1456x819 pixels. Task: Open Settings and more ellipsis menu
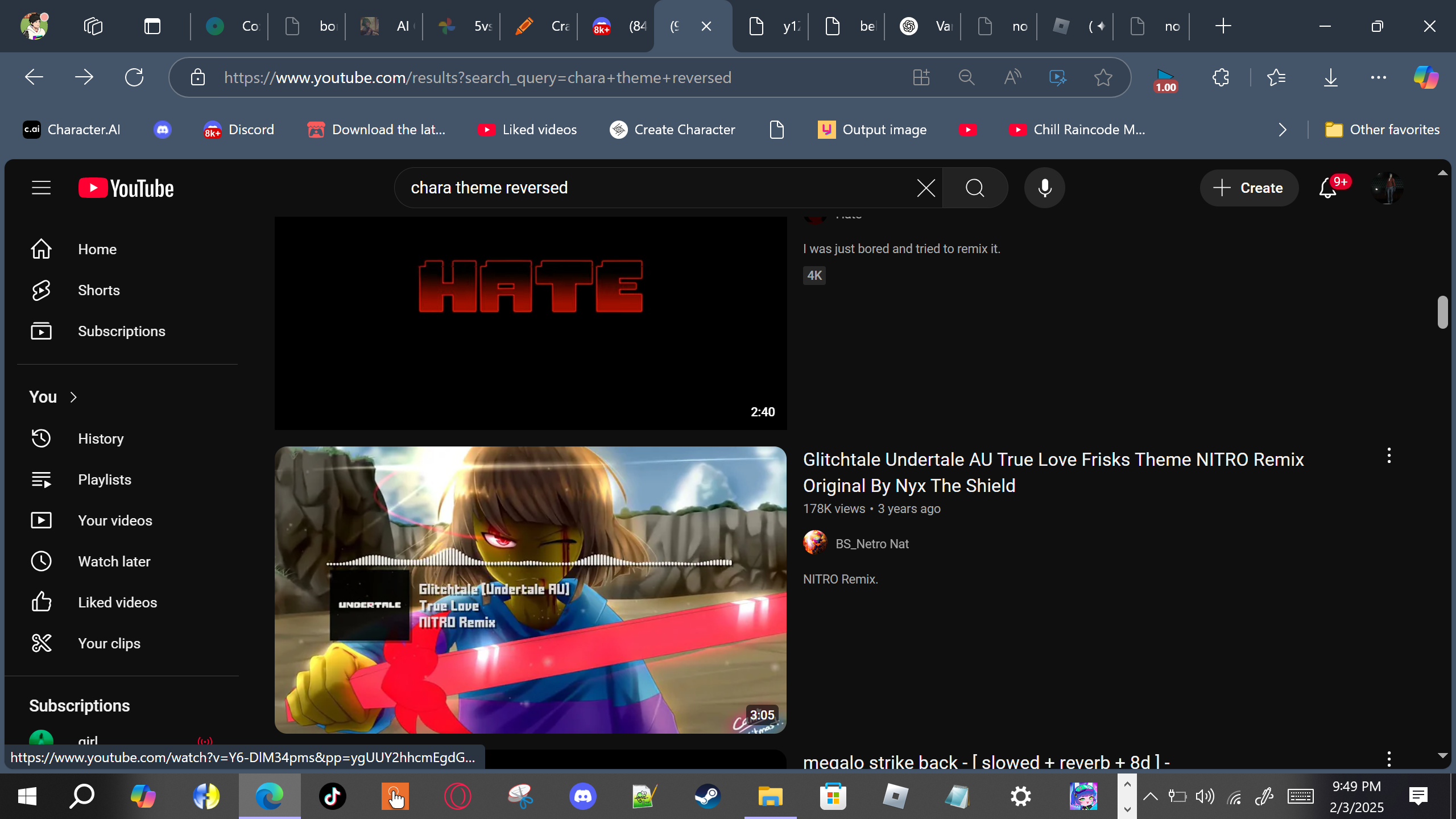pos(1379,77)
